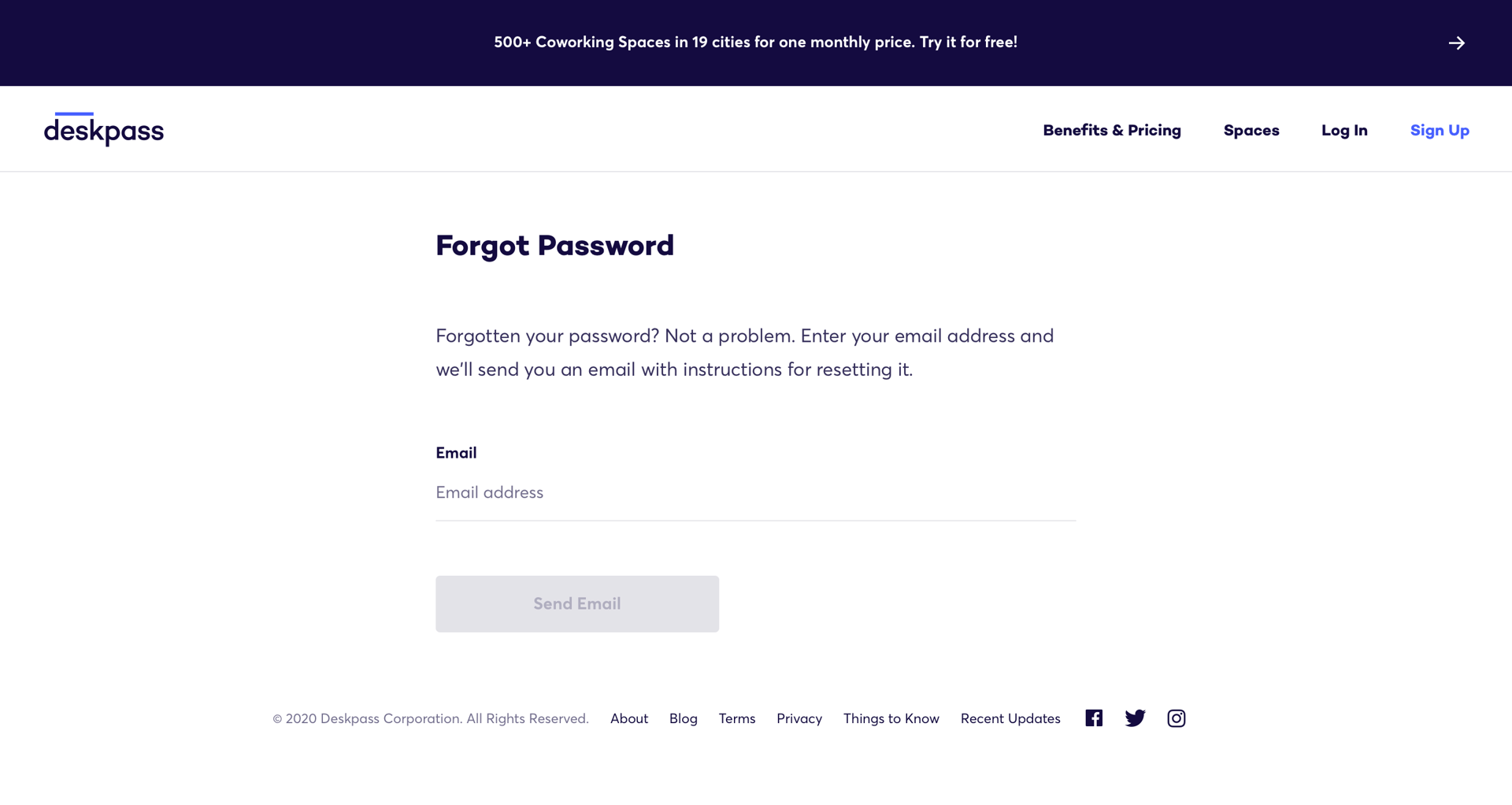Open the Blog
The height and width of the screenshot is (805, 1512).
683,718
